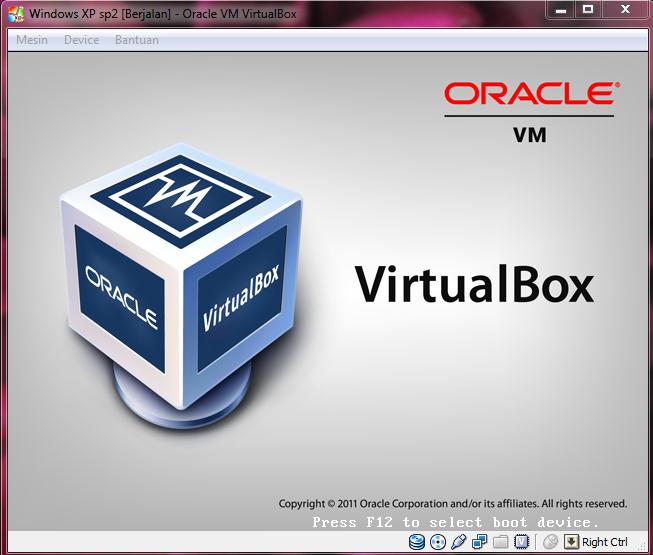This screenshot has width=653, height=555.
Task: Click the VirtualBox cube logo in guest display
Action: [x=182, y=286]
